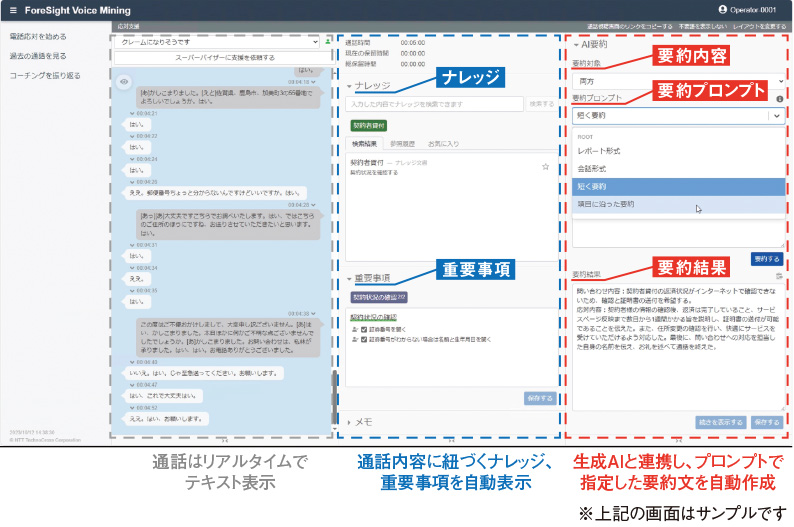Click 保存する under the summary result
This screenshot has height=527, width=794.
point(767,422)
